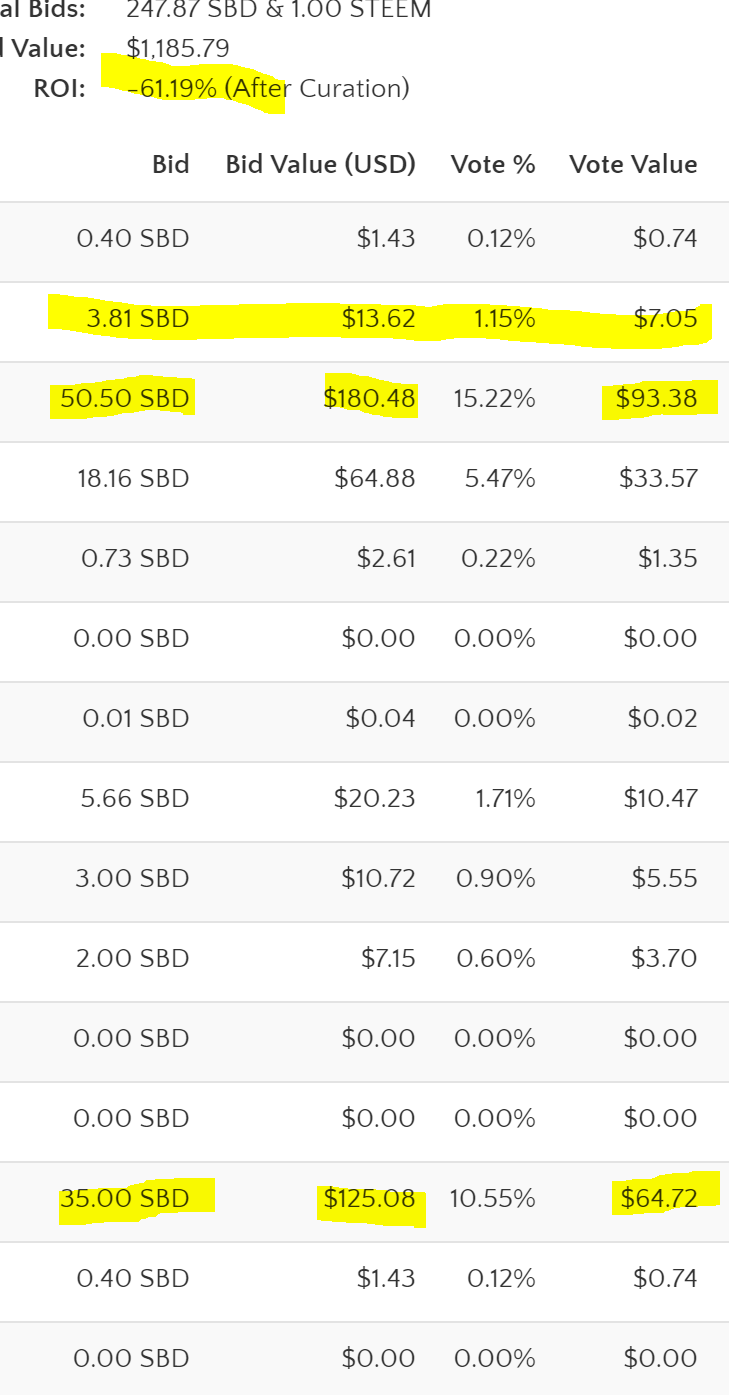
Task: Click the Vote Value column header
Action: (633, 164)
